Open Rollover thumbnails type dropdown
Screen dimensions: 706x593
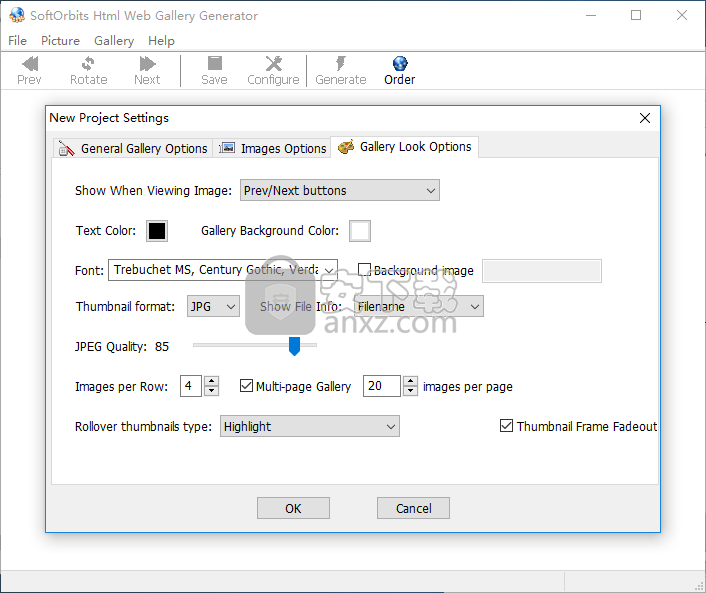[310, 426]
